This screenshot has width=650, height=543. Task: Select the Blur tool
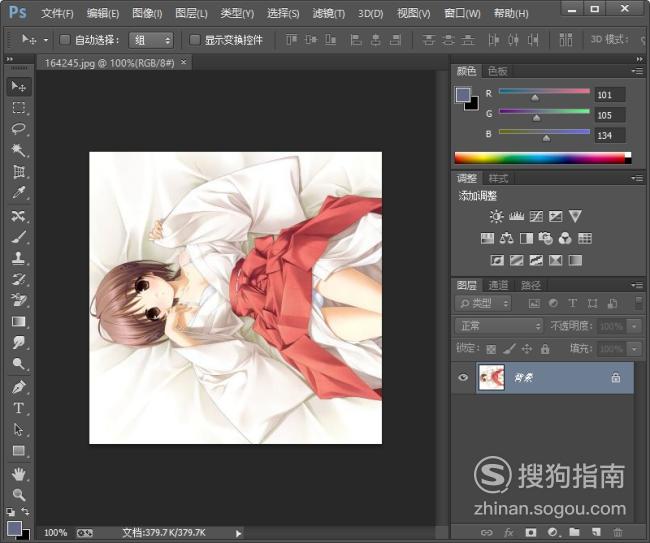pos(19,343)
